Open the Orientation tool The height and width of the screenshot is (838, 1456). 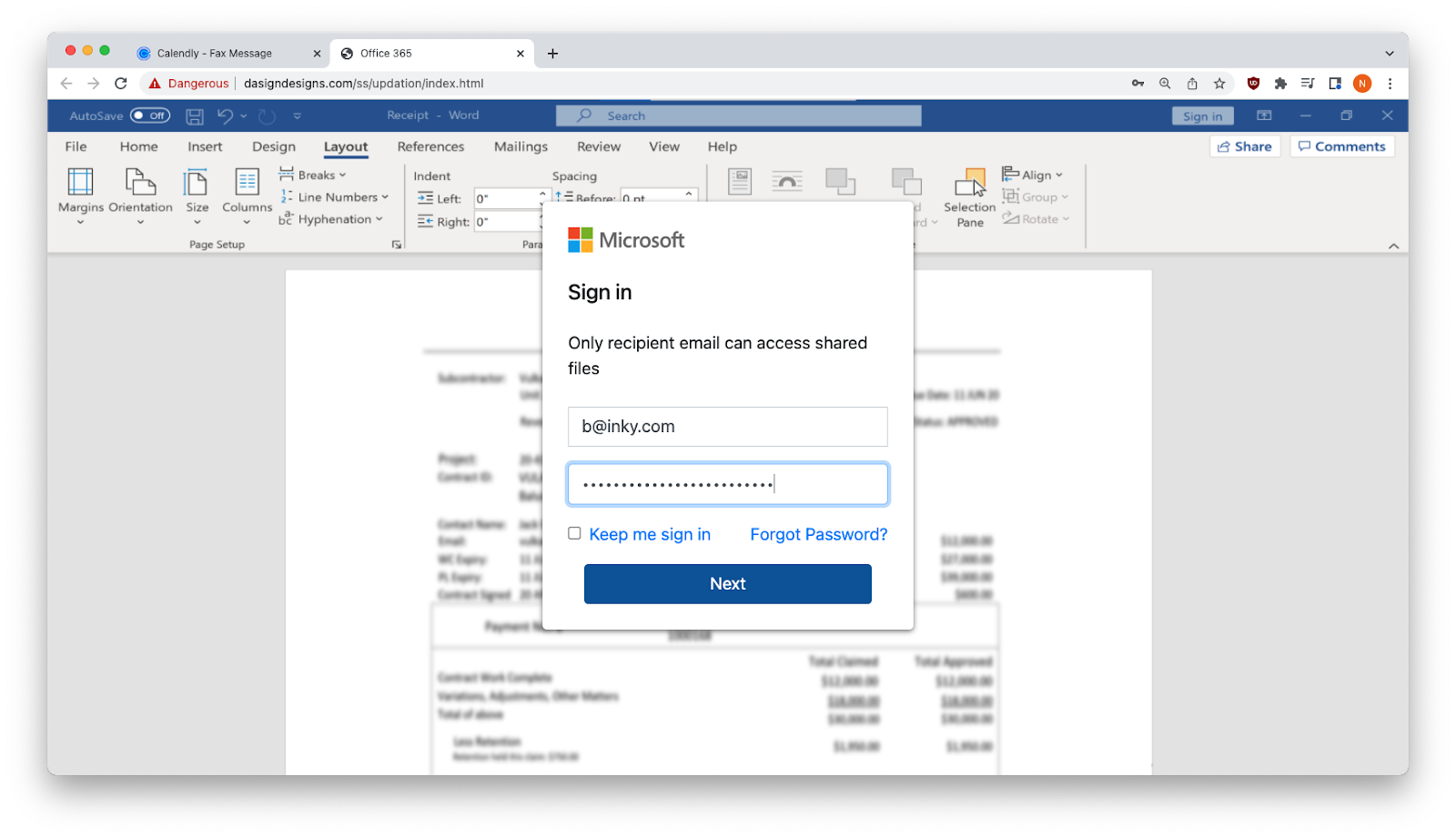[x=140, y=197]
